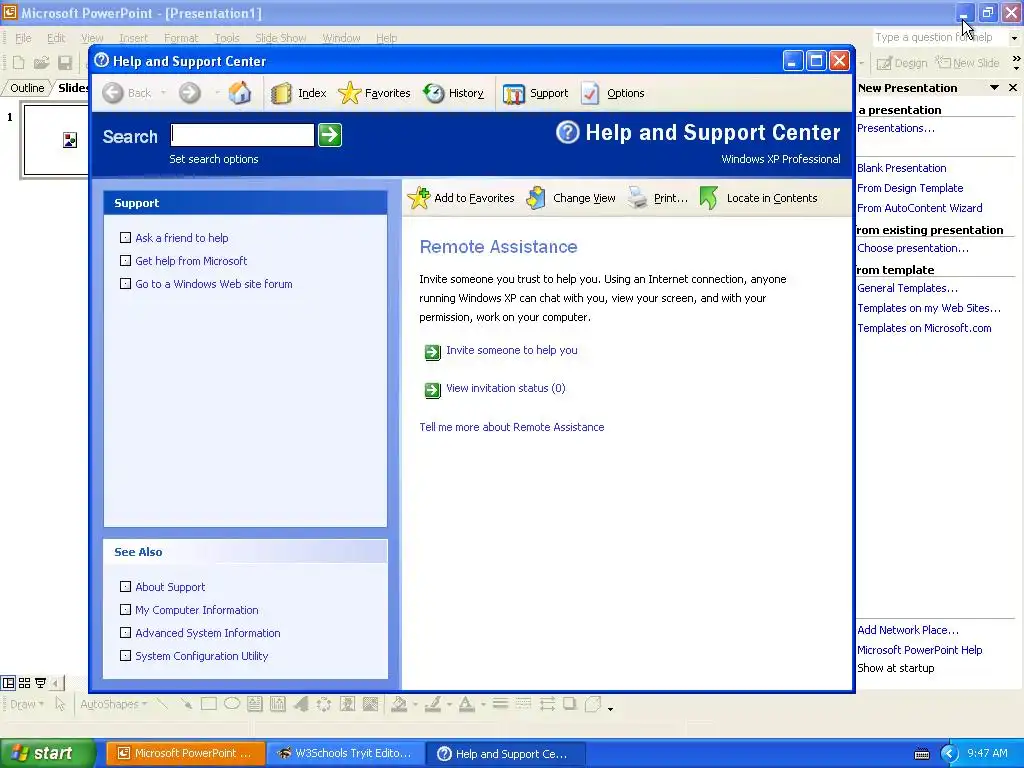Click the Windows start button
The height and width of the screenshot is (768, 1024).
click(48, 753)
